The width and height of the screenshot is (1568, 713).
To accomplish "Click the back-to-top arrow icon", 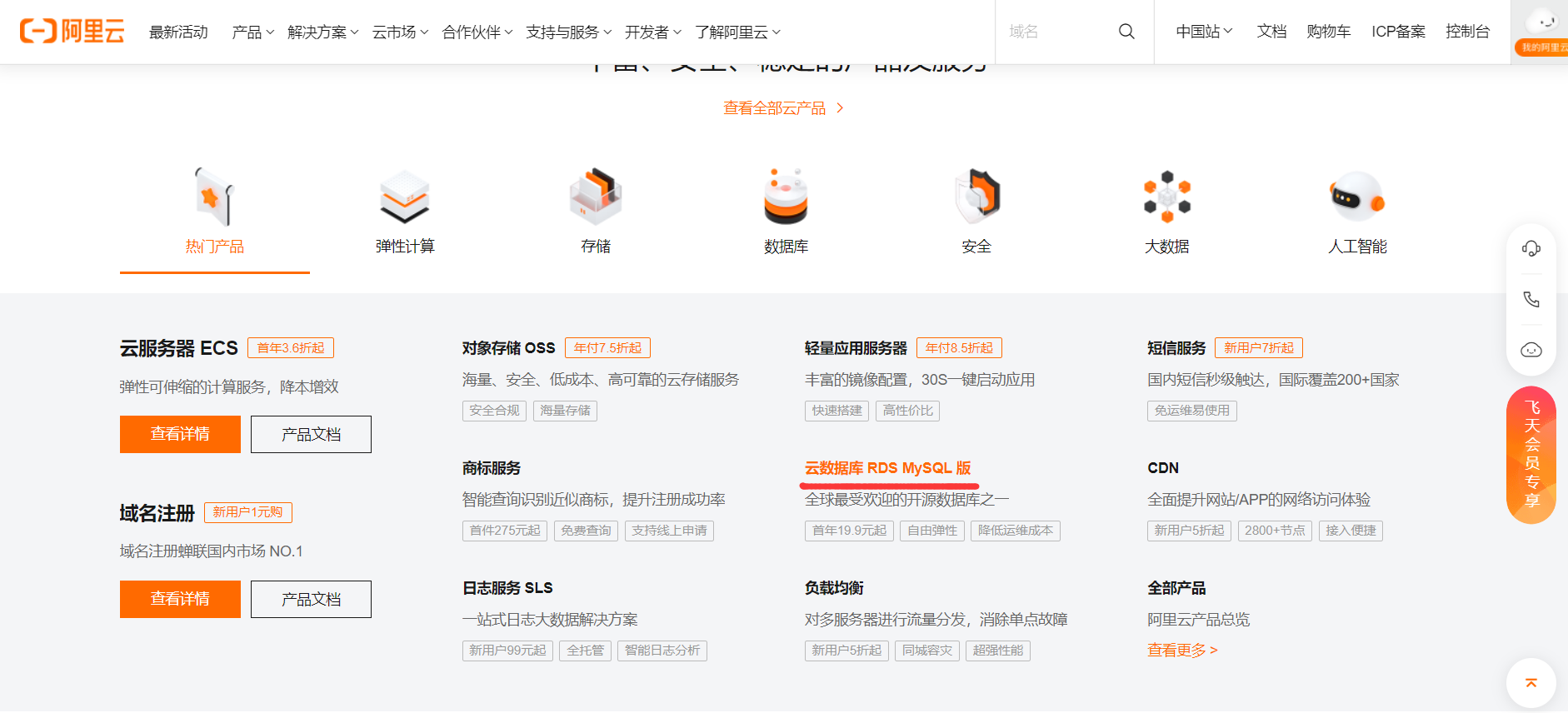I will point(1531,683).
